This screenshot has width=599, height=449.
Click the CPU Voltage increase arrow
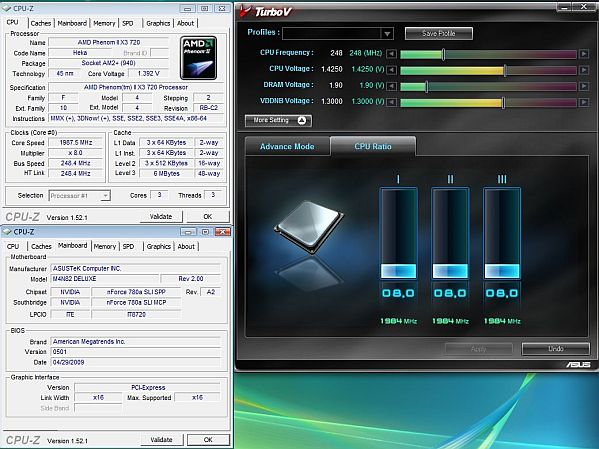click(x=584, y=70)
